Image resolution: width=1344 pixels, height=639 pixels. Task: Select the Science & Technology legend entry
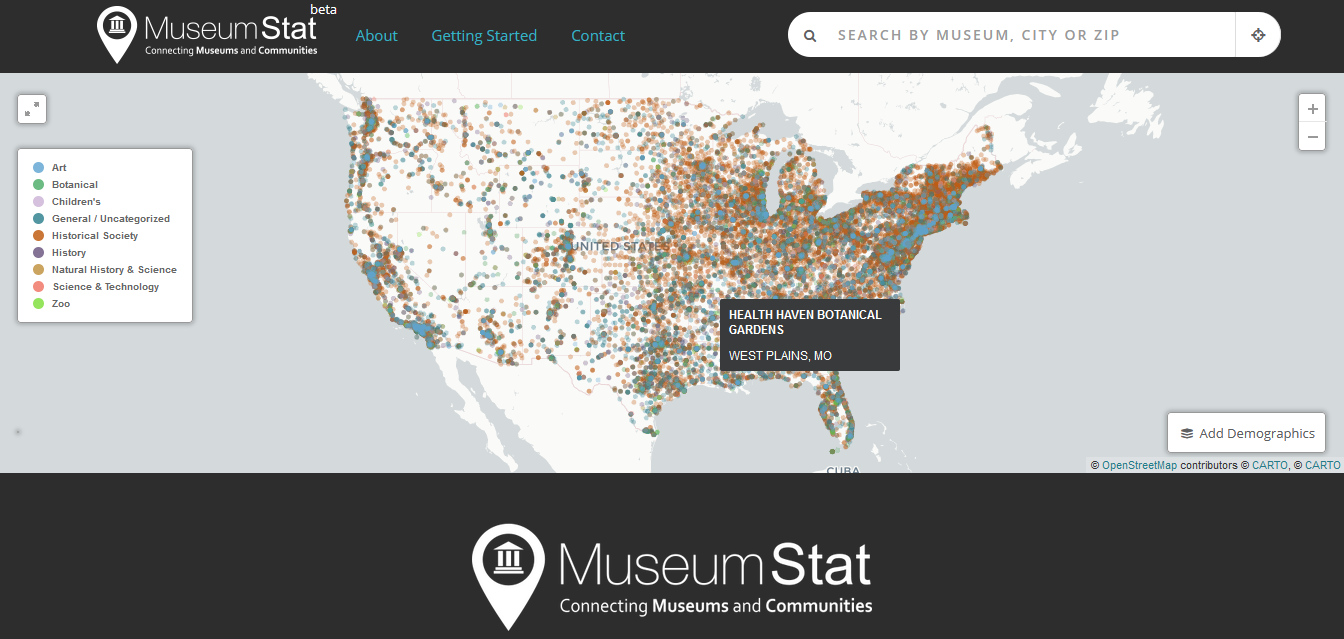pos(105,287)
